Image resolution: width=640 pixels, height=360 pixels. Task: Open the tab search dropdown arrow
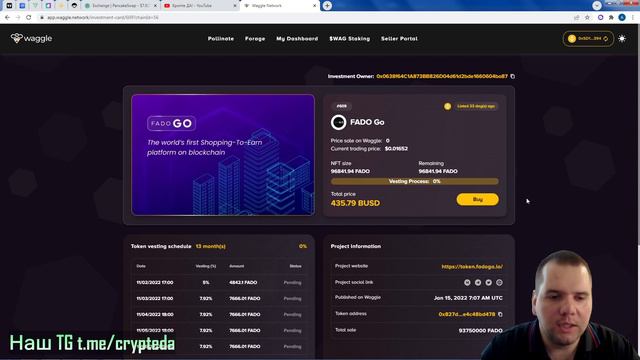pos(597,5)
